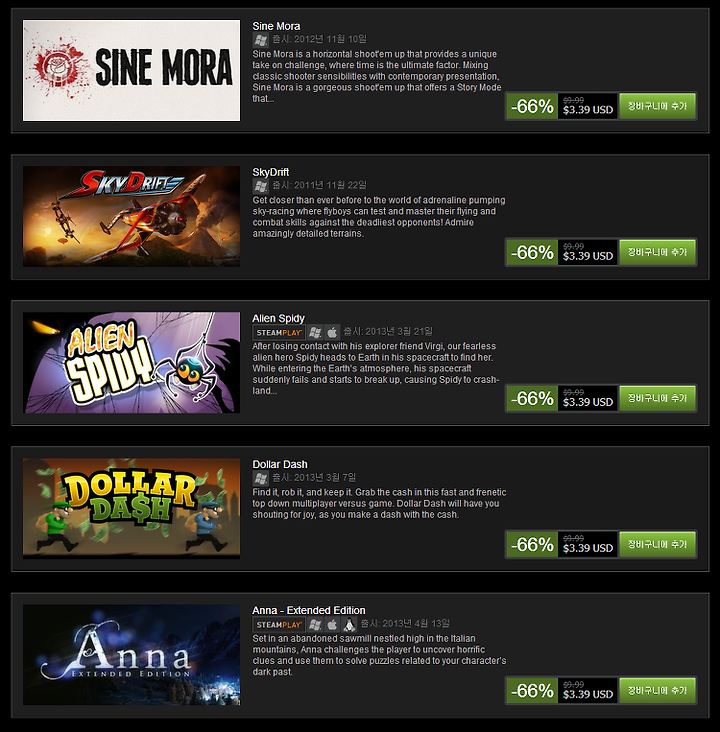This screenshot has height=732, width=720.
Task: Click the Apple icon under Alien Spidy
Action: click(x=332, y=332)
